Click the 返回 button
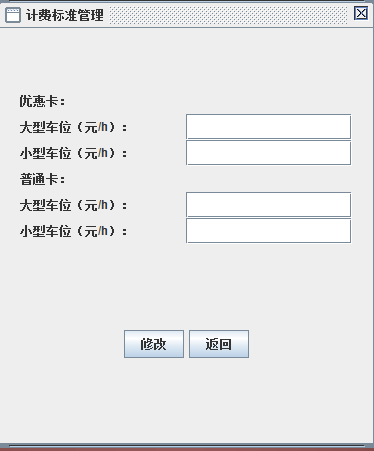The width and height of the screenshot is (374, 451). click(x=219, y=344)
